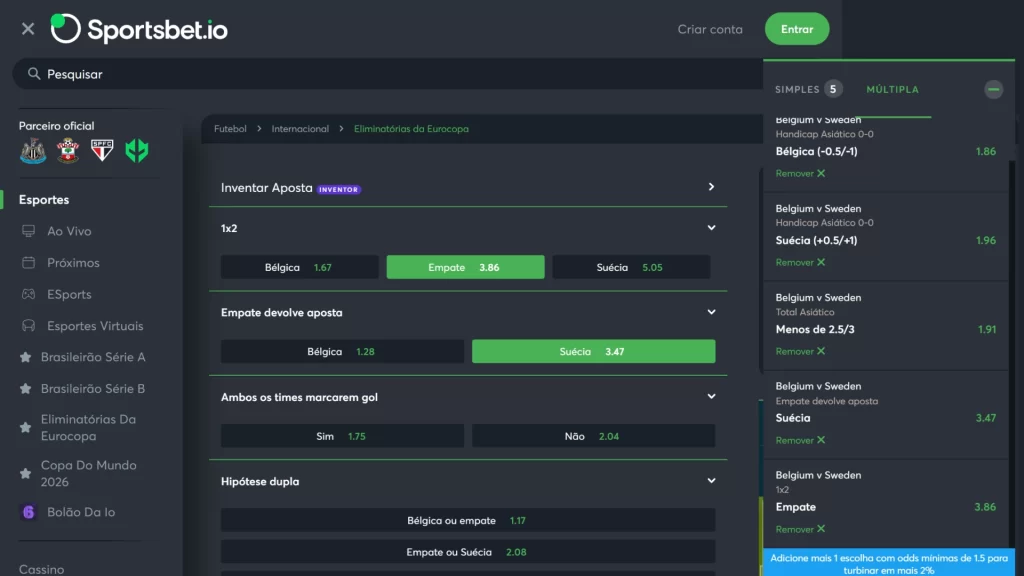Remove the Menos de 2.5/3 bet
Screen dimensions: 1024x576
(800, 351)
